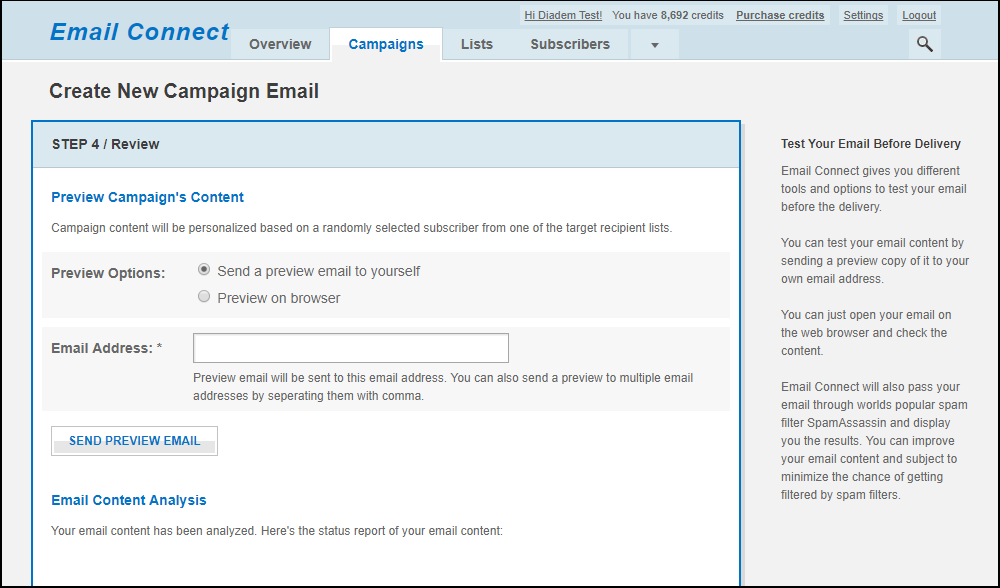This screenshot has height=588, width=1000.
Task: Click the magnifying glass search icon
Action: (x=924, y=44)
